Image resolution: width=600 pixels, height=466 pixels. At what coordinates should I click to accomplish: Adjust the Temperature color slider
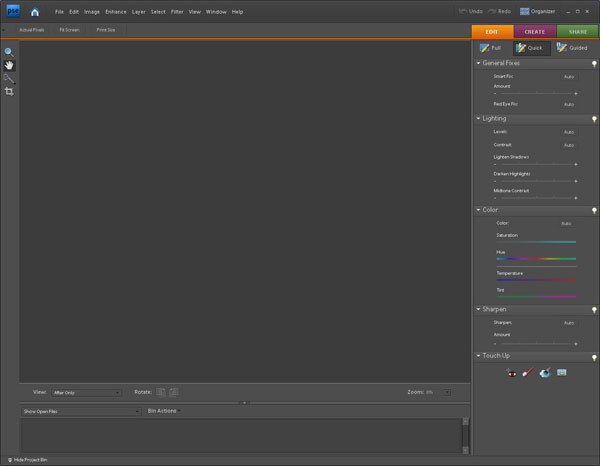point(536,280)
